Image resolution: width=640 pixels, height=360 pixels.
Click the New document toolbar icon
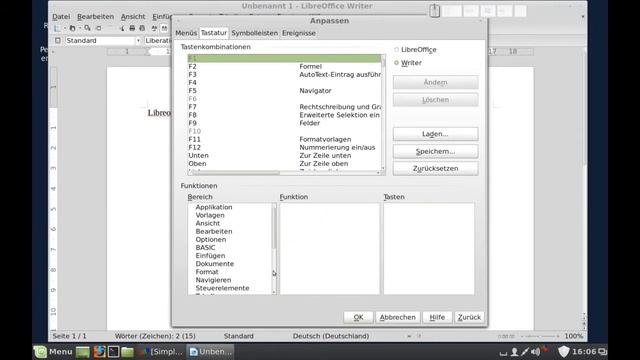pyautogui.click(x=58, y=28)
